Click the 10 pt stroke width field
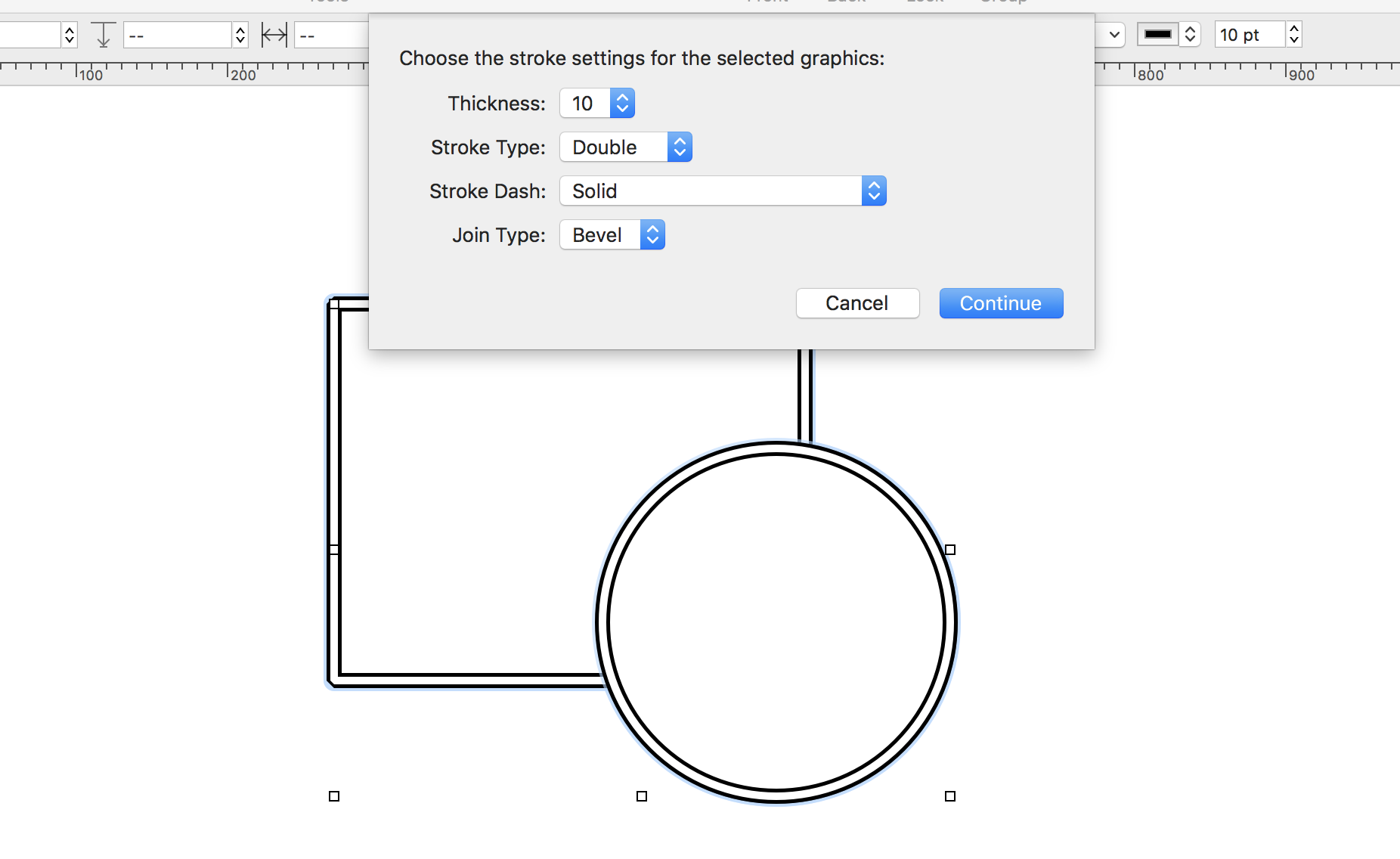Screen dimensions: 1400x859 pos(1249,35)
